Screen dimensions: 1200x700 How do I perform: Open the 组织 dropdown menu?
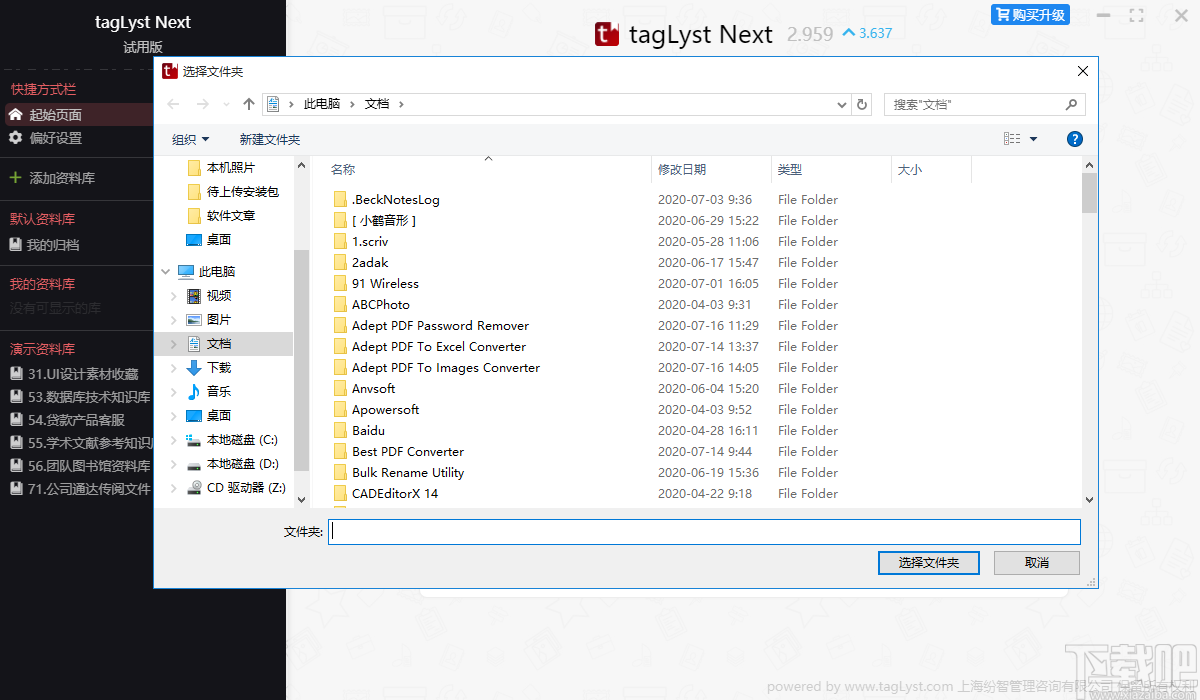click(188, 139)
